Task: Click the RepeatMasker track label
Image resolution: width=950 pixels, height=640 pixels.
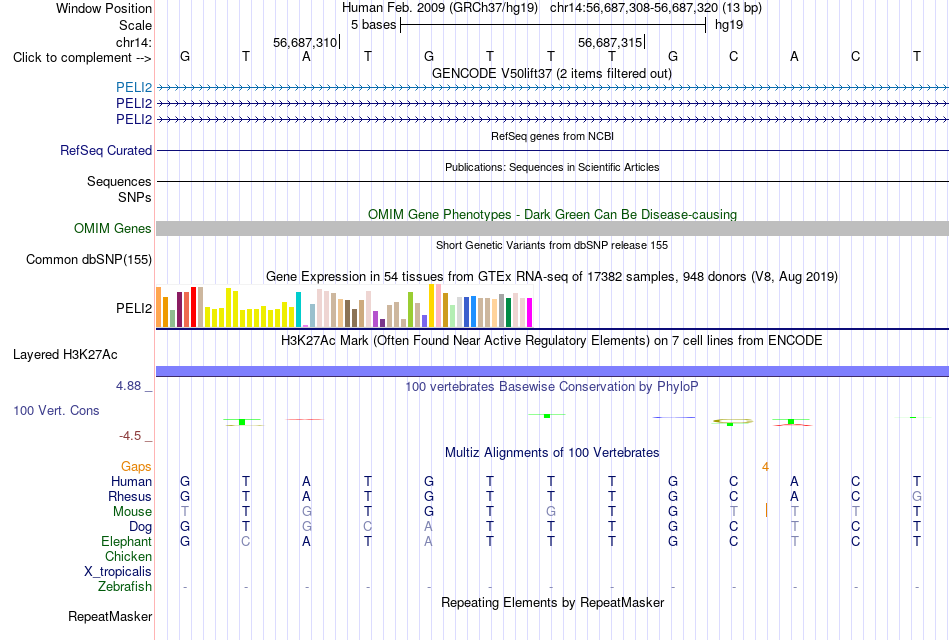Action: click(x=110, y=617)
